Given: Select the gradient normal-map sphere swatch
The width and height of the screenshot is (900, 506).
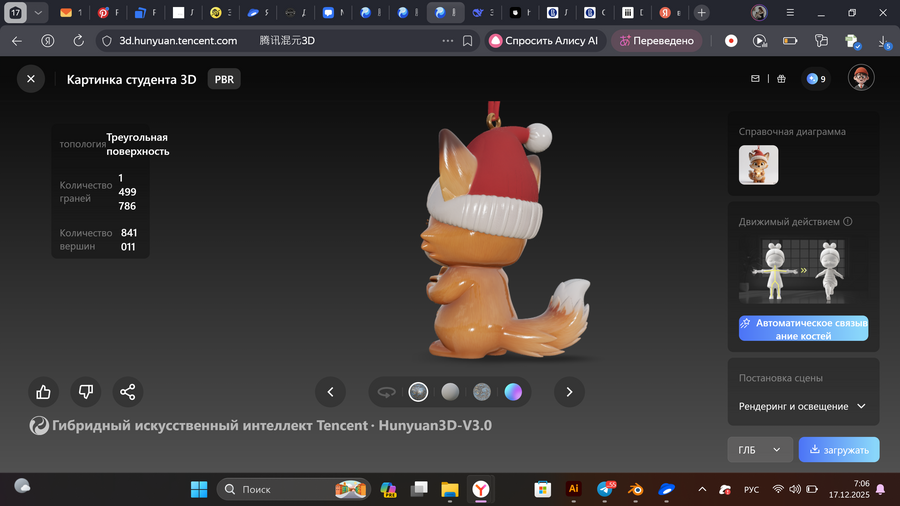Looking at the screenshot, I should coord(513,392).
